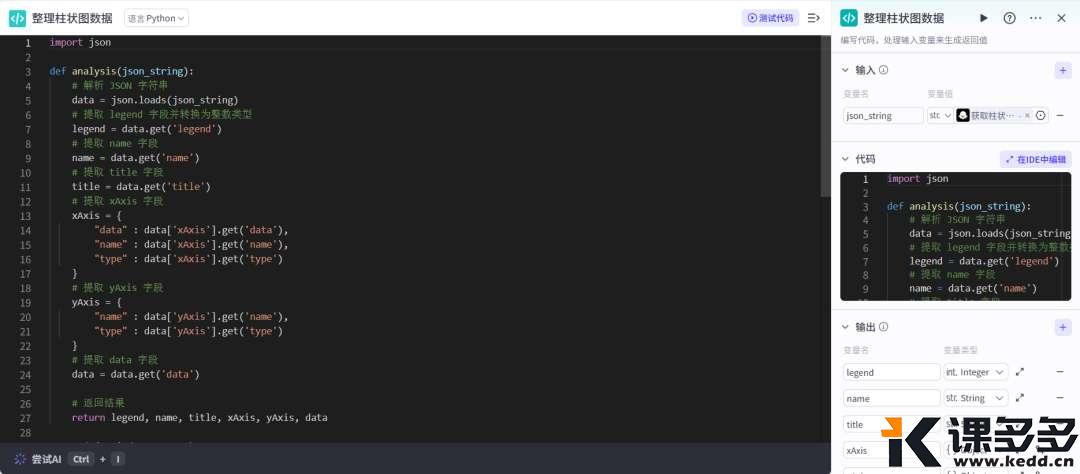This screenshot has width=1080, height=474.
Task: Run the node with the play icon
Action: point(984,19)
